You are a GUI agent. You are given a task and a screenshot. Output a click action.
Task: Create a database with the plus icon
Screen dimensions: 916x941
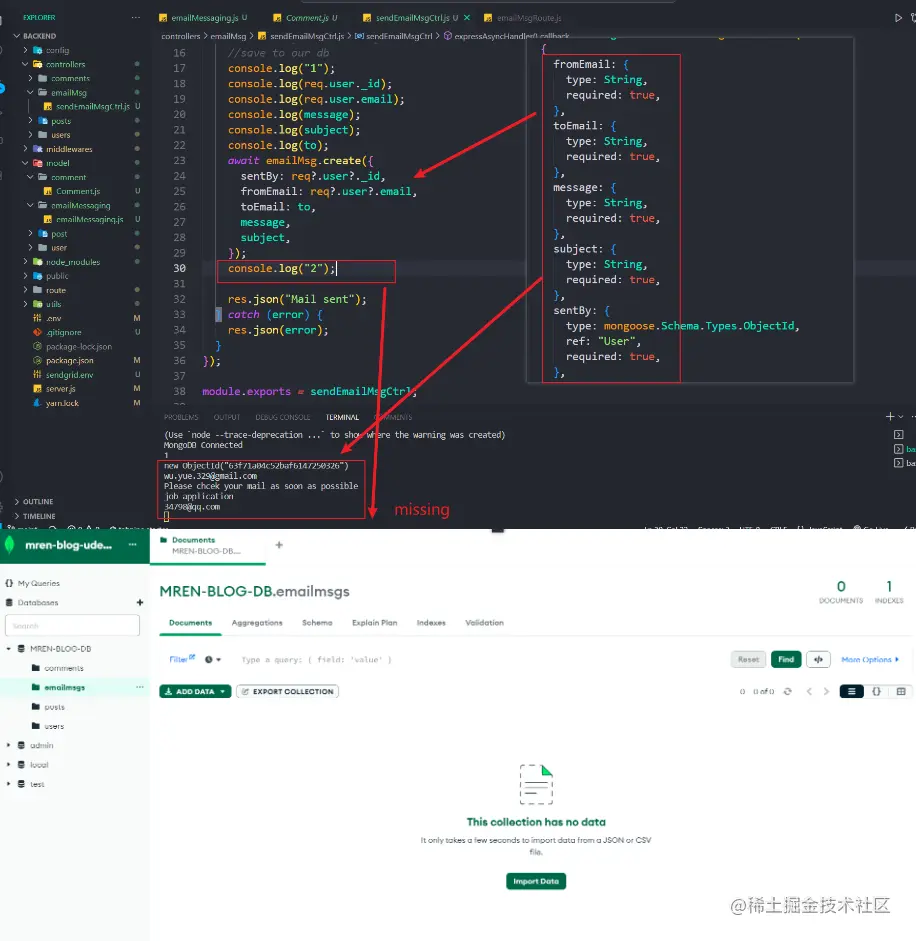pyautogui.click(x=140, y=602)
